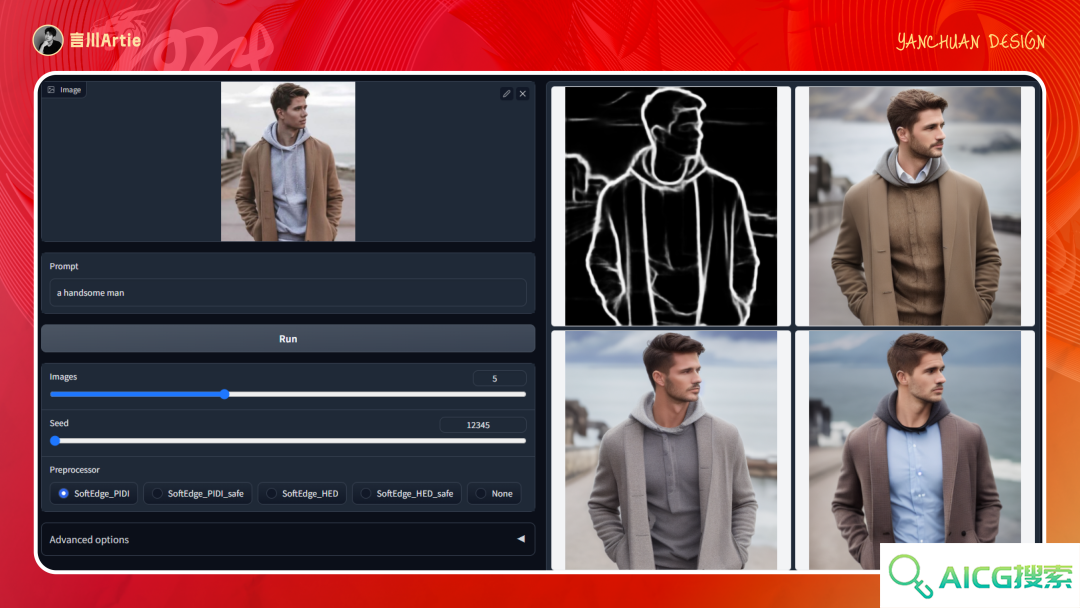This screenshot has height=608, width=1080.
Task: Open the grey coat generated image
Action: [x=671, y=450]
